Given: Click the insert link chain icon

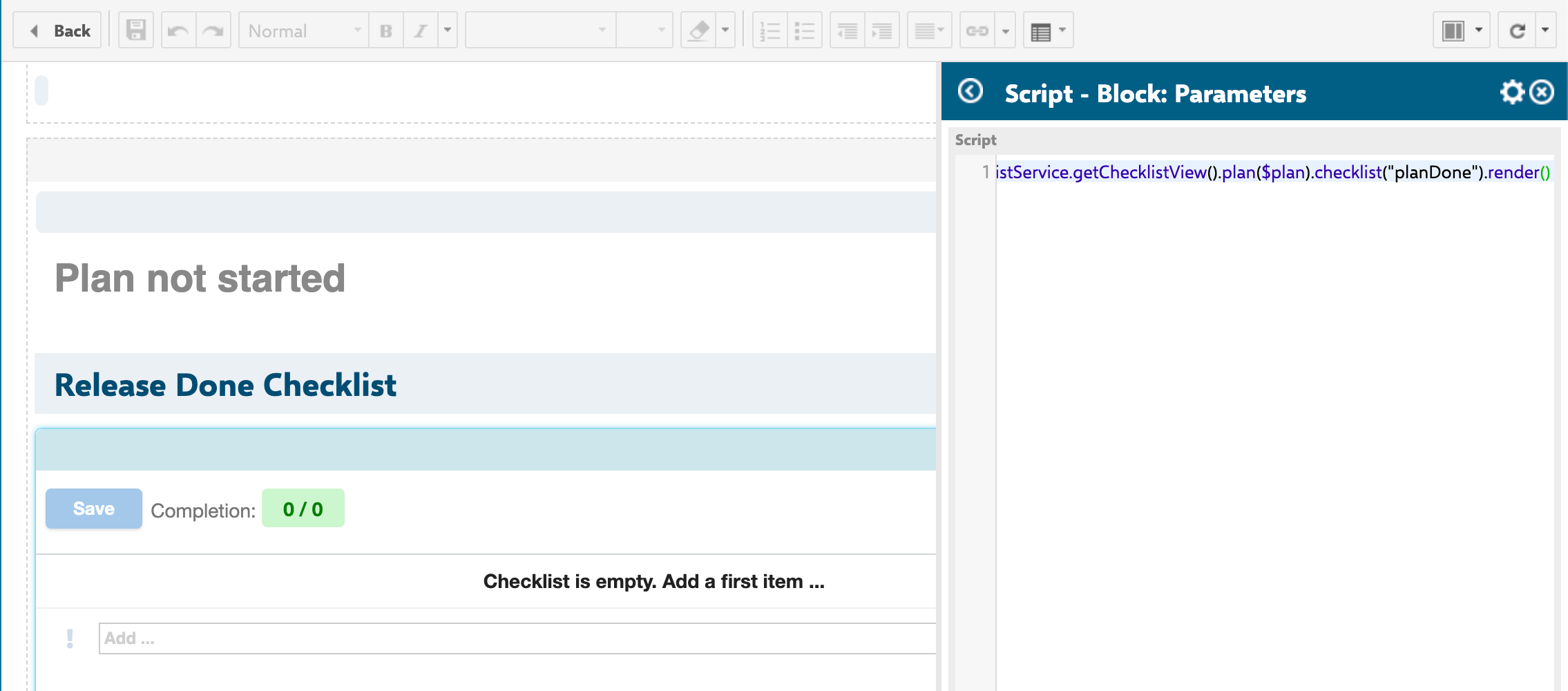Looking at the screenshot, I should point(977,30).
